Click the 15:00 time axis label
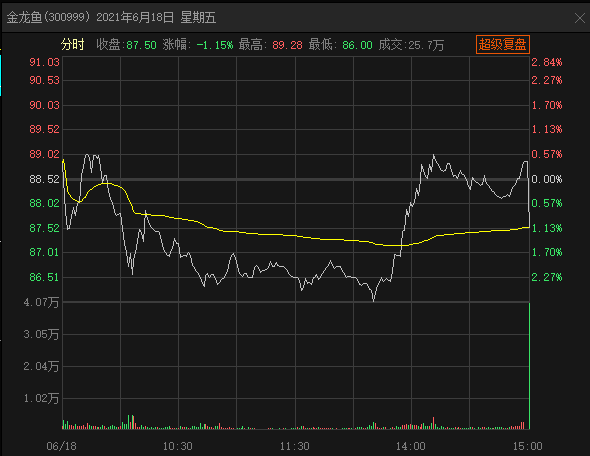Image resolution: width=590 pixels, height=456 pixels. coord(528,446)
